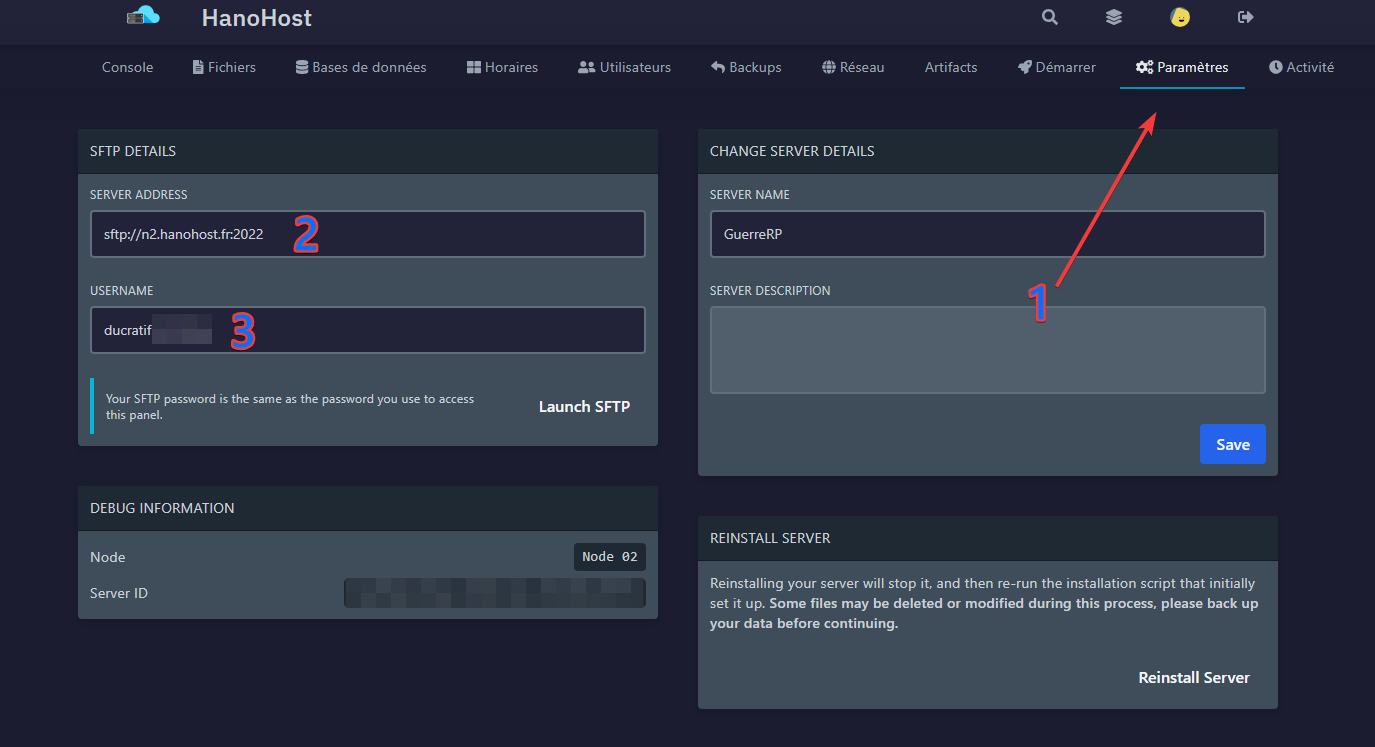Focus the Server Description text area
The width and height of the screenshot is (1375, 747).
tap(987, 350)
